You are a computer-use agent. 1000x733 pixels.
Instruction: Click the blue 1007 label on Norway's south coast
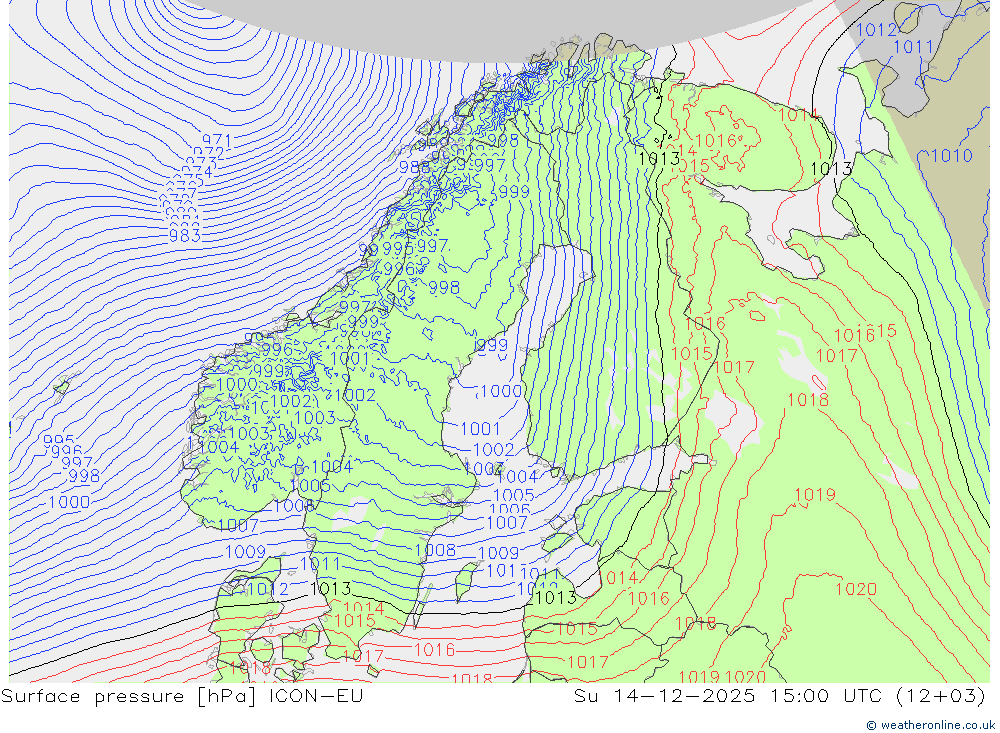[x=238, y=525]
